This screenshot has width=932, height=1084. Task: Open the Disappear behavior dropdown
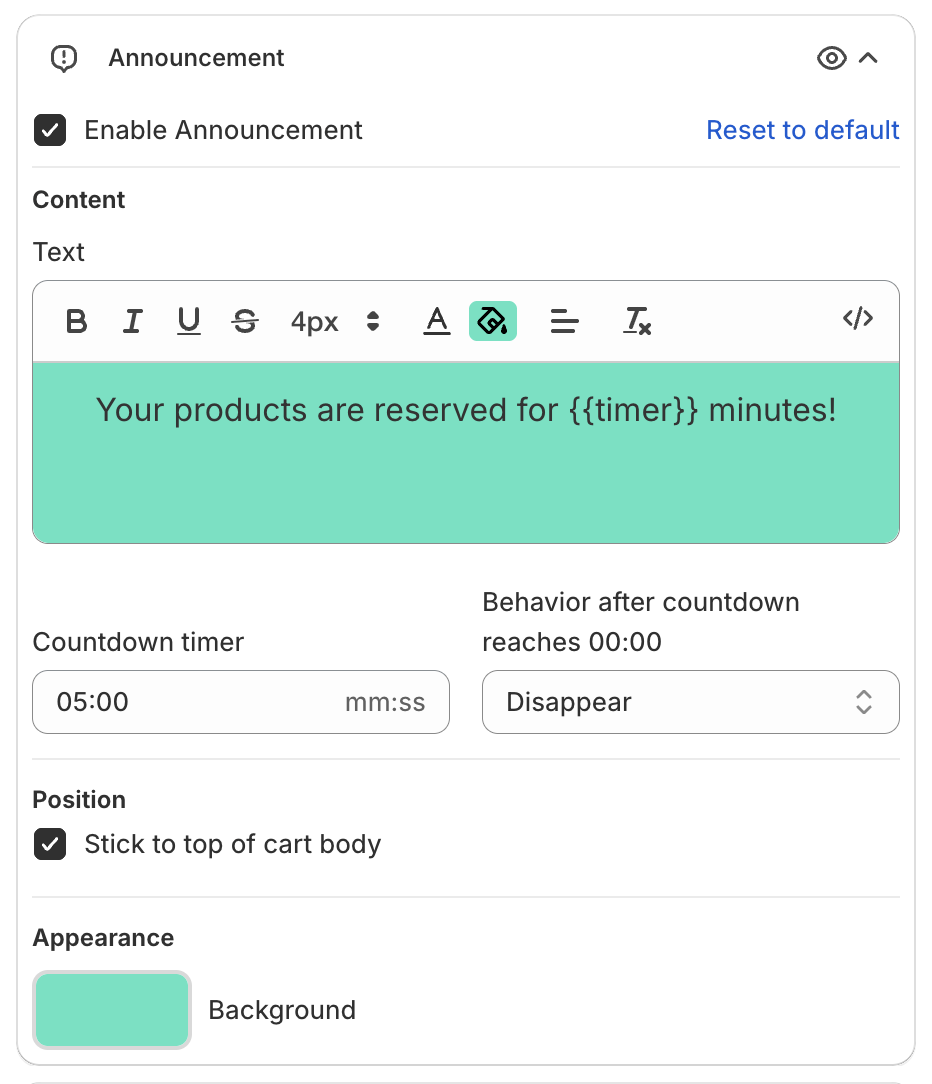(691, 702)
